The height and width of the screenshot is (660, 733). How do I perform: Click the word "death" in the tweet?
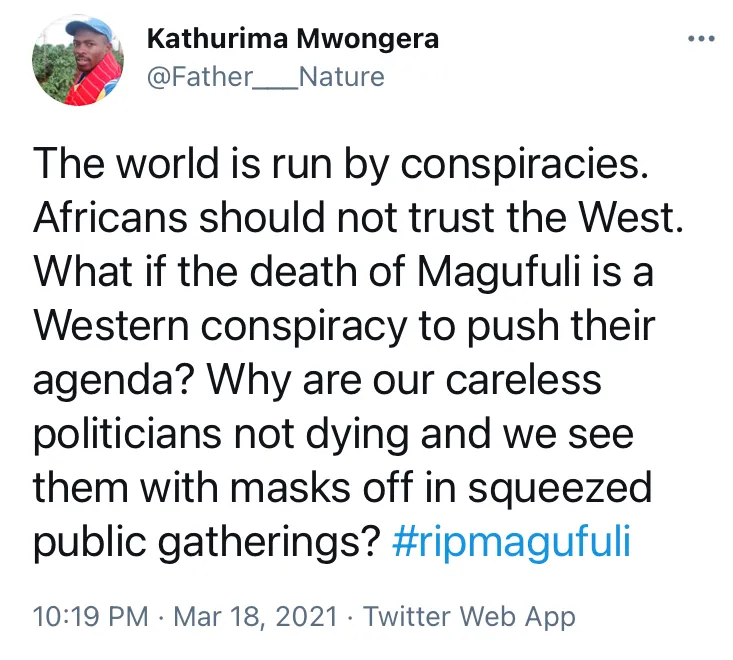point(299,272)
